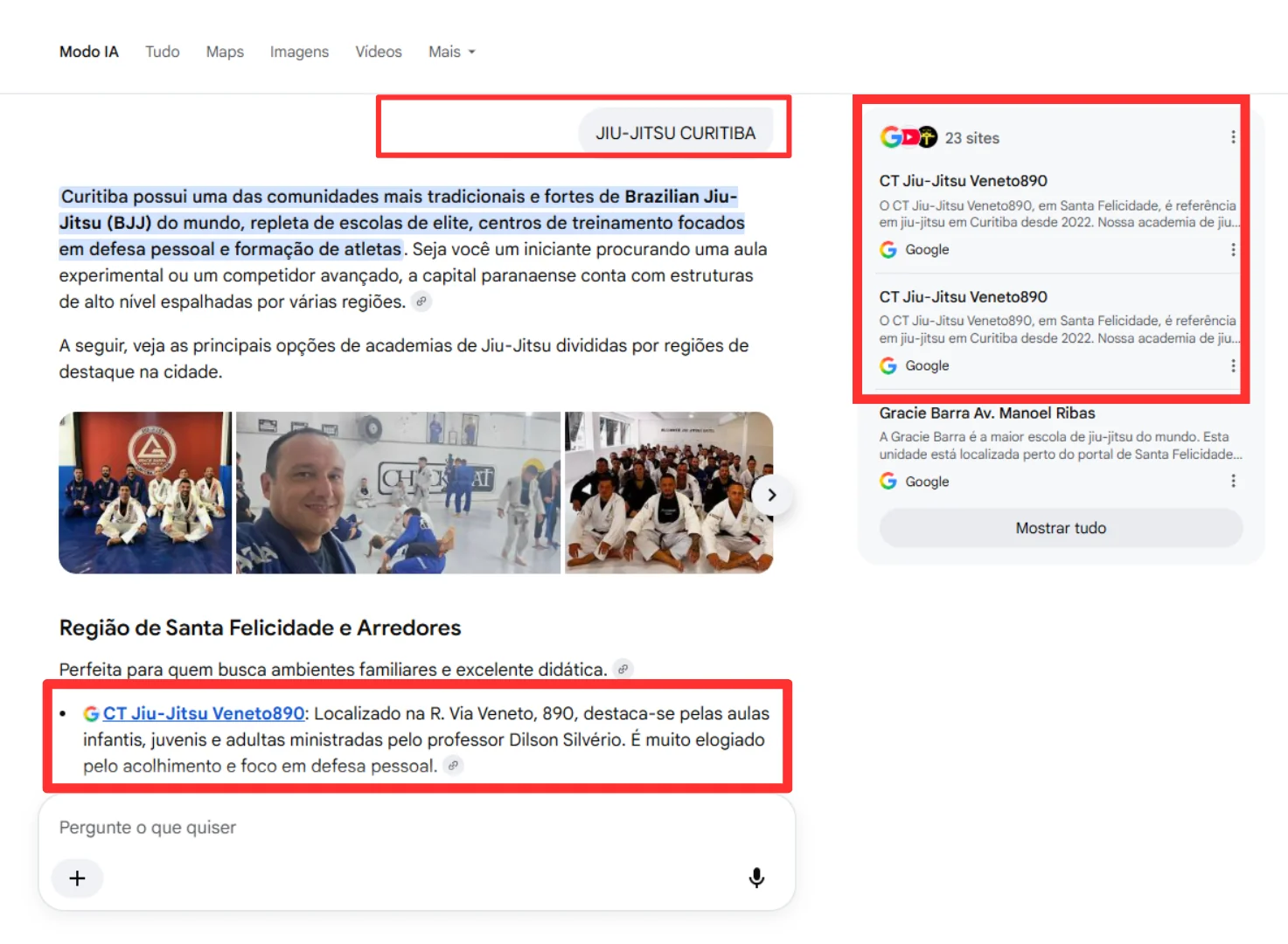1288x944 pixels.
Task: Start voice input with microphone icon
Action: (756, 878)
